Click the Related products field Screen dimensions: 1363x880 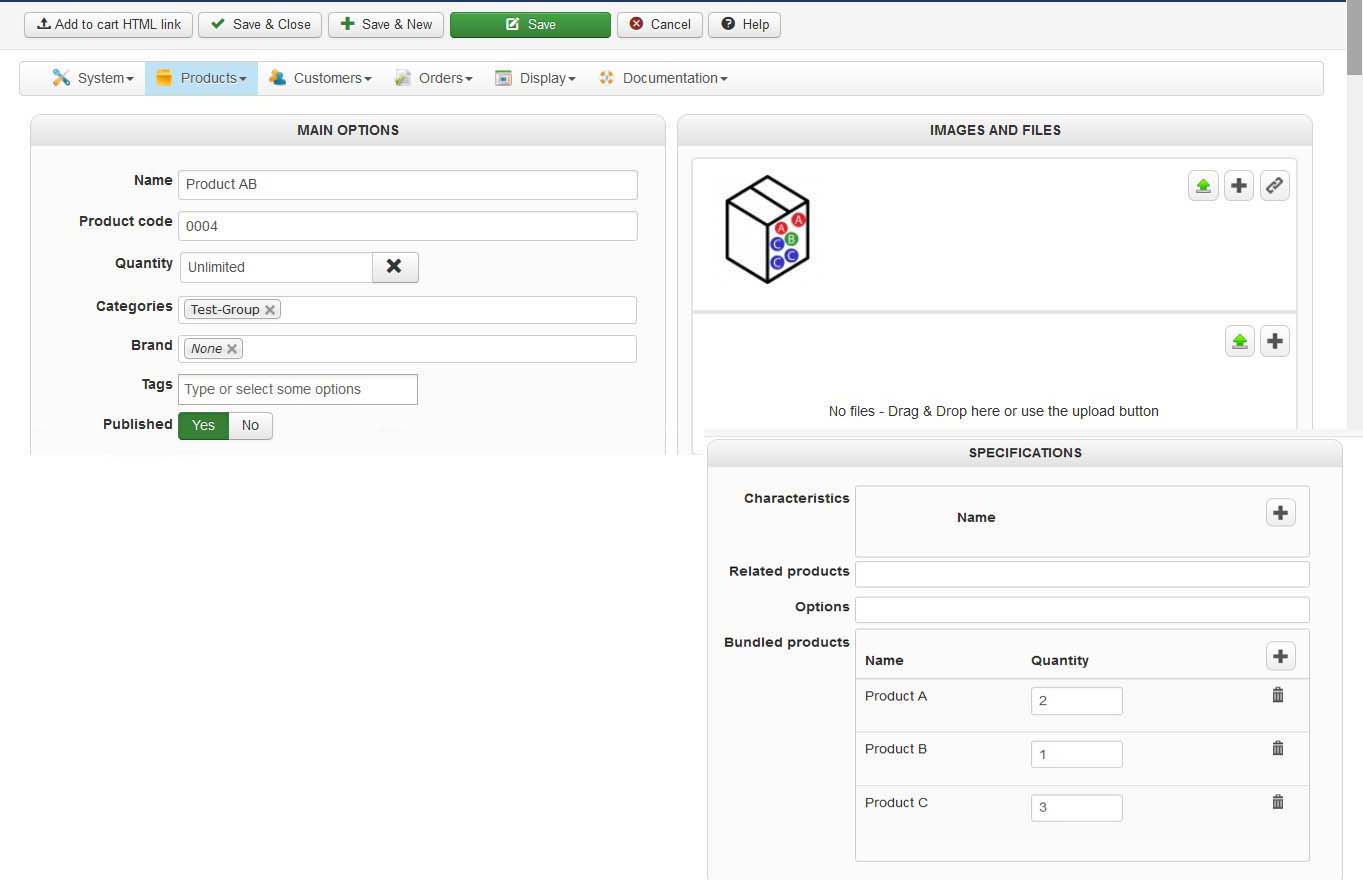pos(1082,574)
